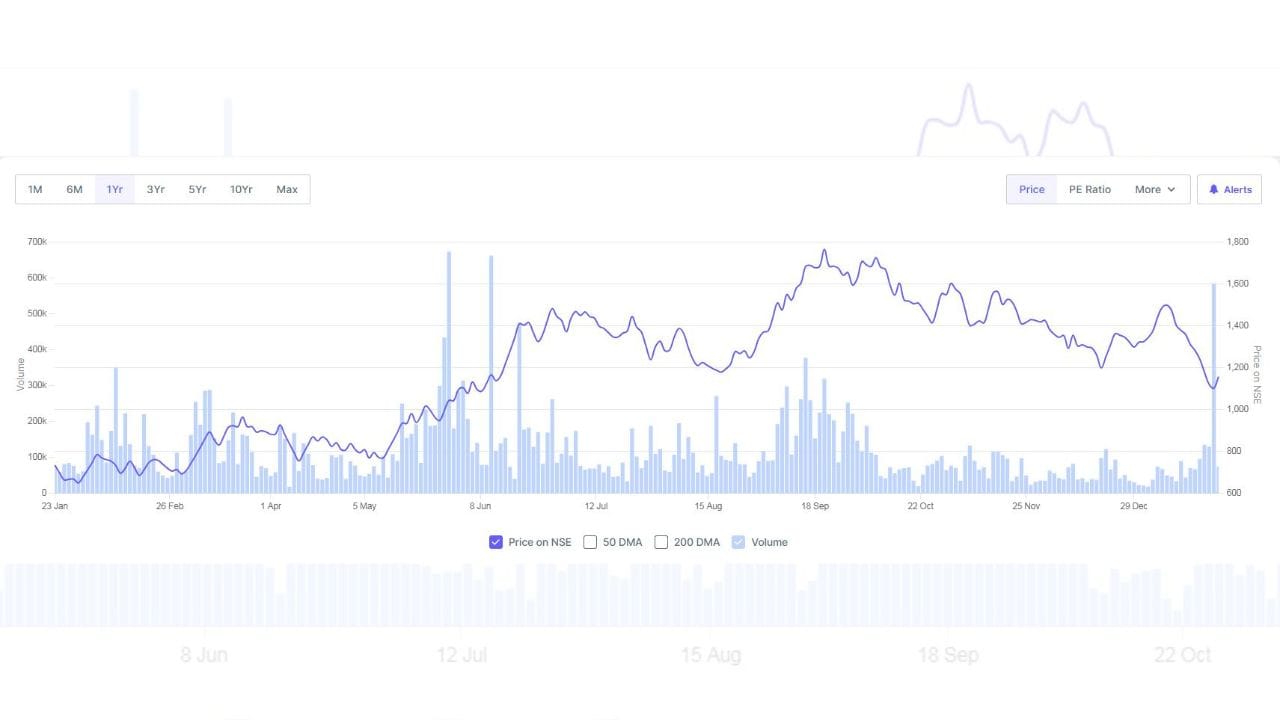The height and width of the screenshot is (720, 1280).
Task: Toggle the Volume checkbox
Action: [x=739, y=542]
